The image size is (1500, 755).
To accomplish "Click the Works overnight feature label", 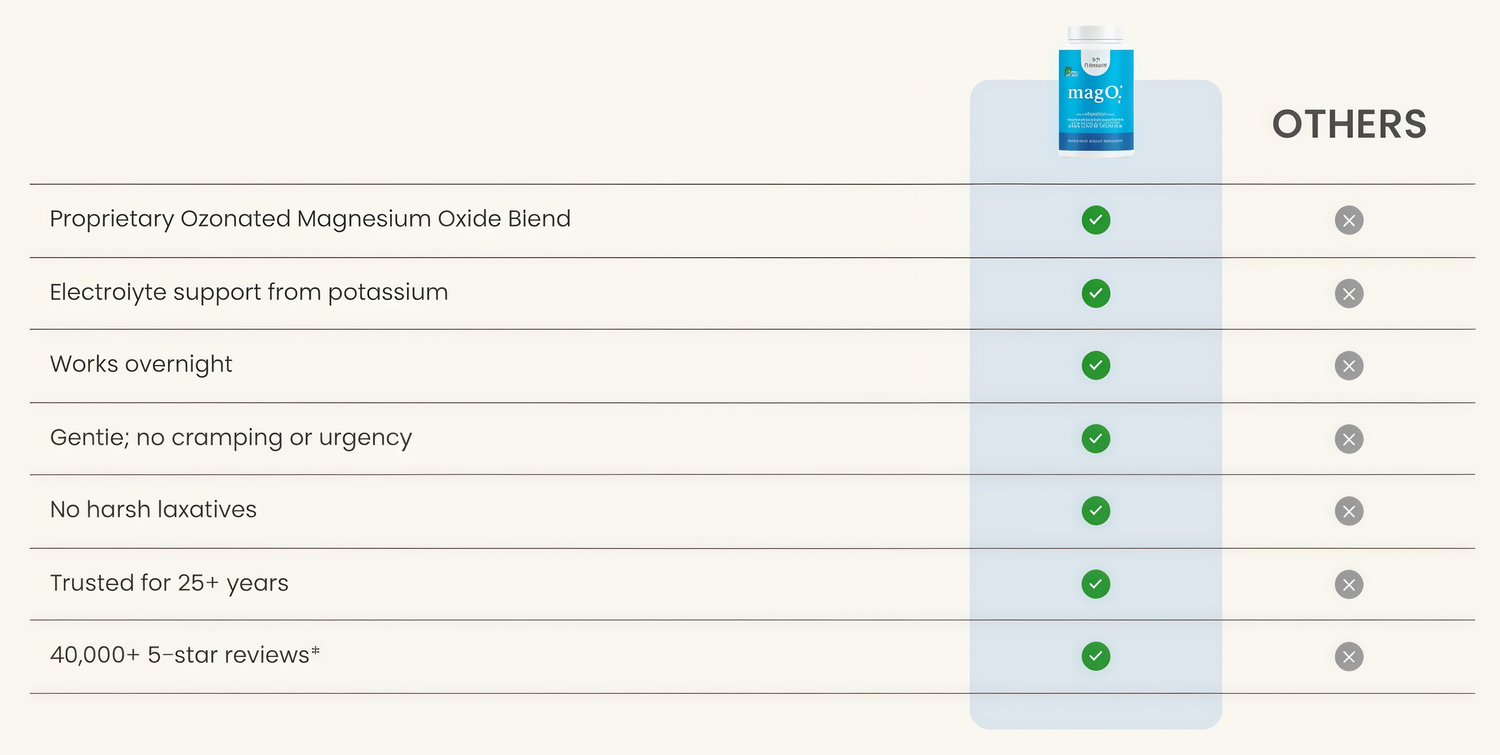I will (141, 364).
